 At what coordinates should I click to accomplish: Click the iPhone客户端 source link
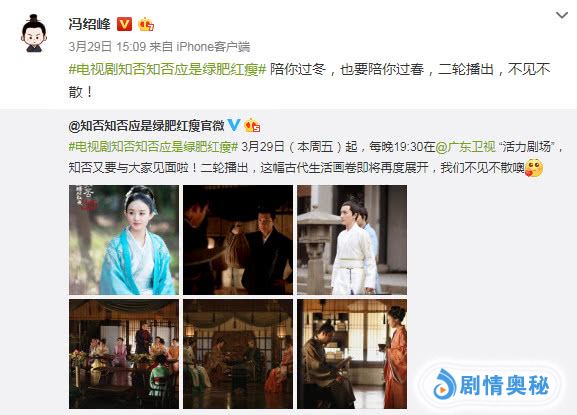tap(213, 46)
